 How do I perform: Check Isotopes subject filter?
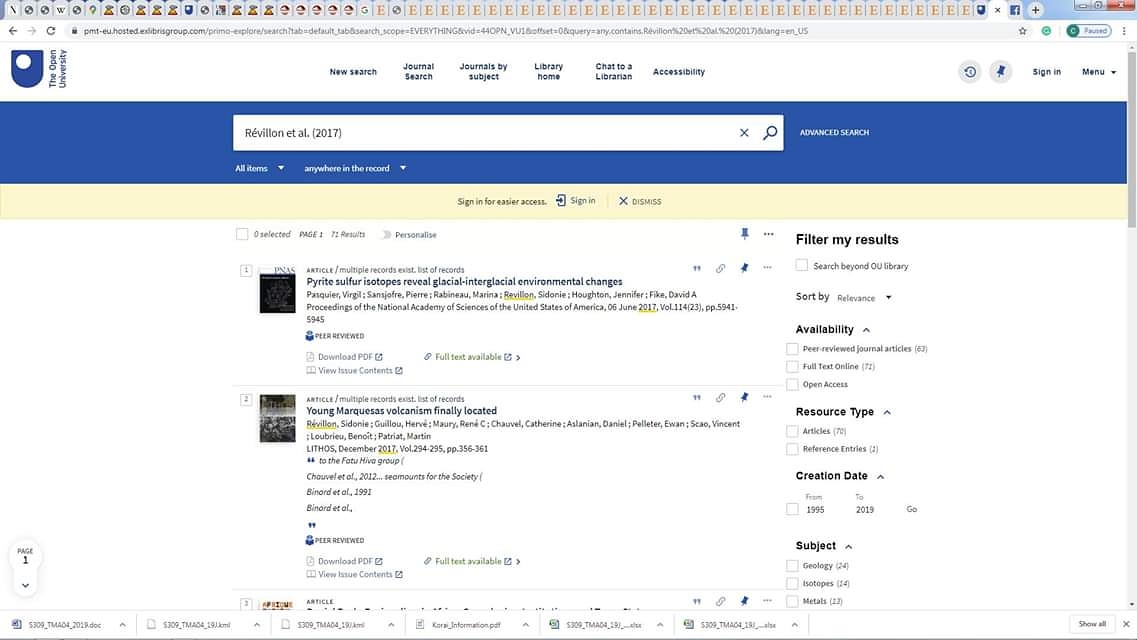pos(792,583)
